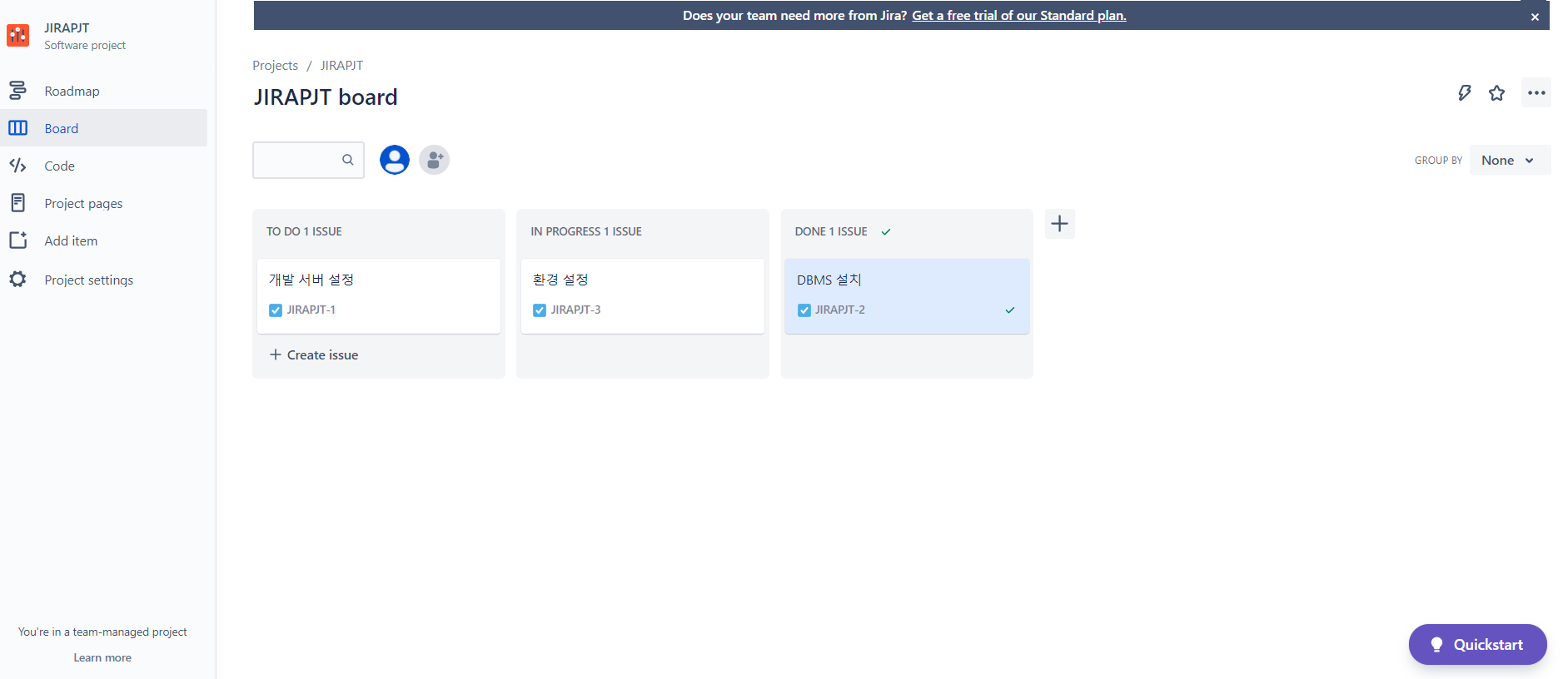Filter by the blue user avatar
Viewport: 1568px width, 679px height.
395,160
